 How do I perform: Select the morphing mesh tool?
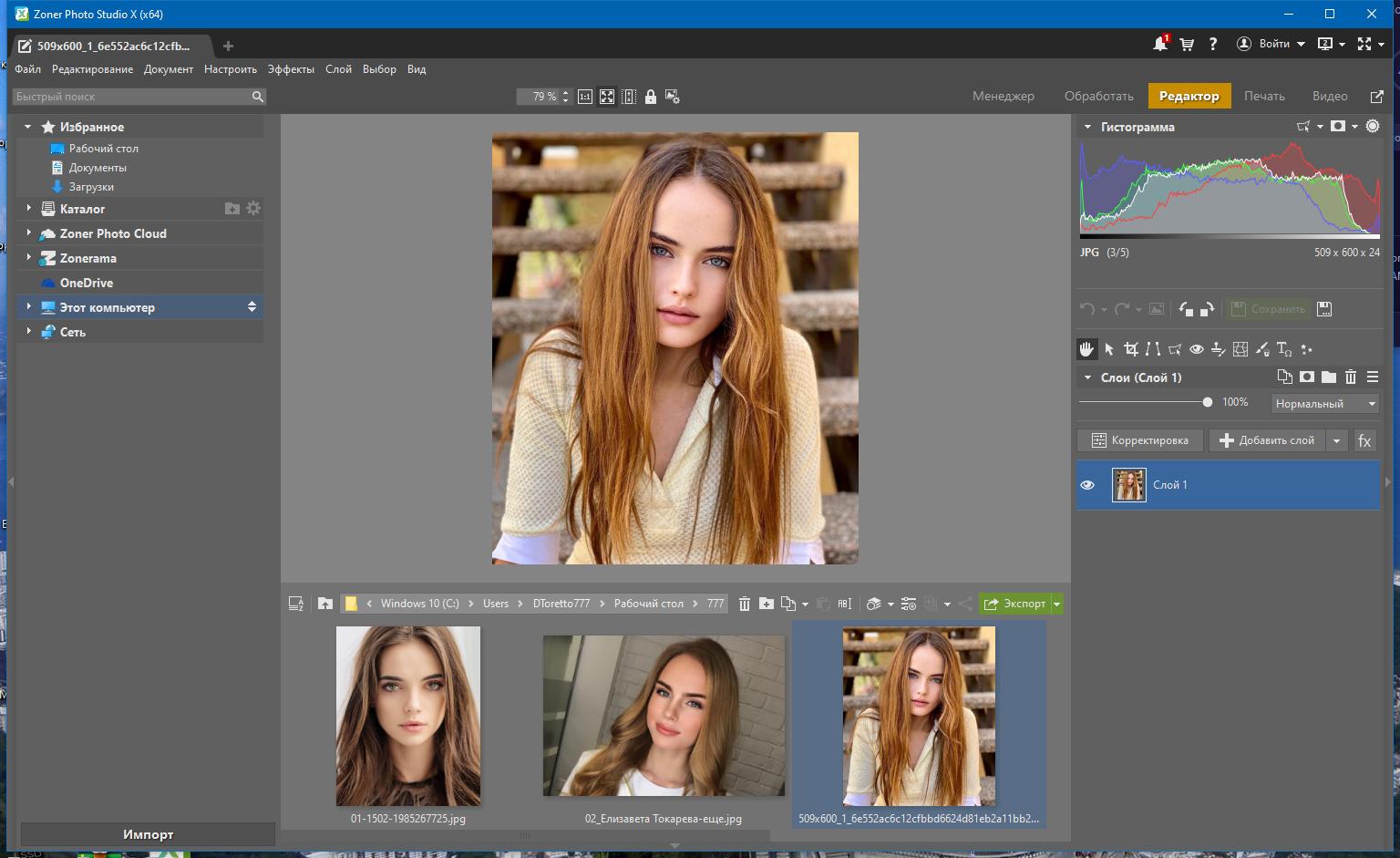[1240, 349]
